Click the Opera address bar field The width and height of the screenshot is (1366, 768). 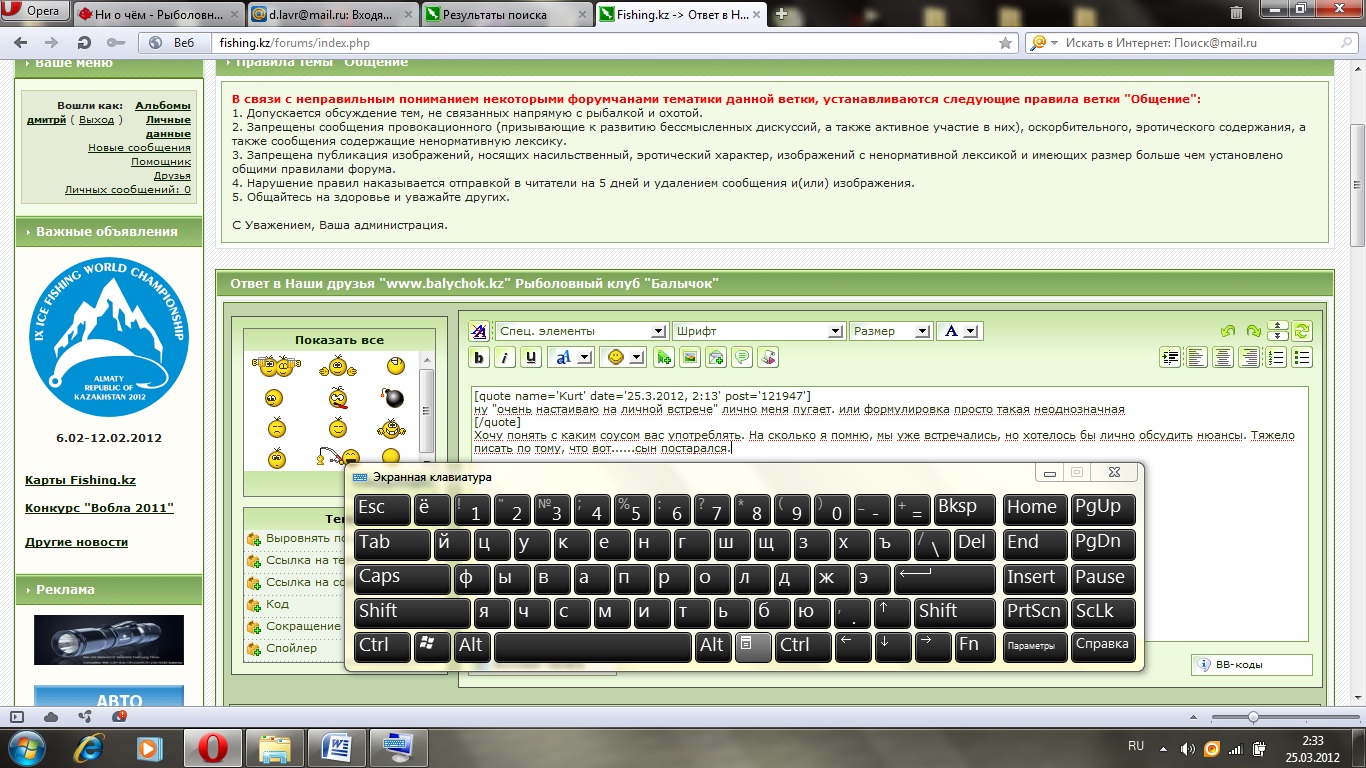[x=605, y=43]
